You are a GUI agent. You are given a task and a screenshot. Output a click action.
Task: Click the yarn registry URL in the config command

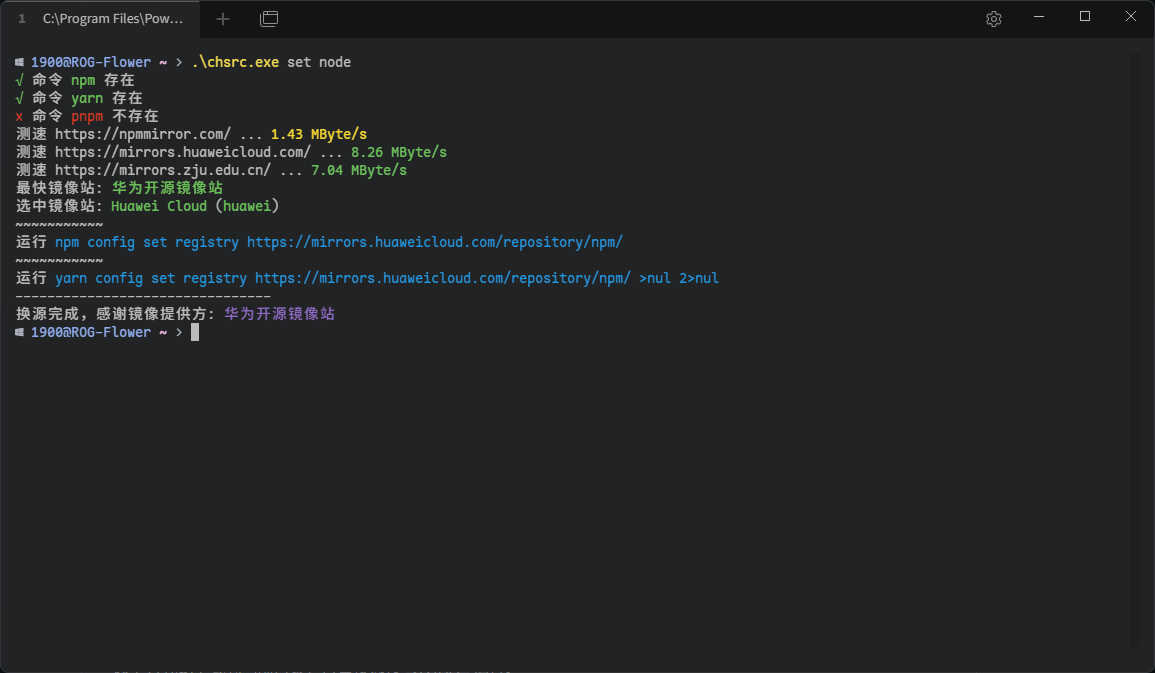point(443,277)
